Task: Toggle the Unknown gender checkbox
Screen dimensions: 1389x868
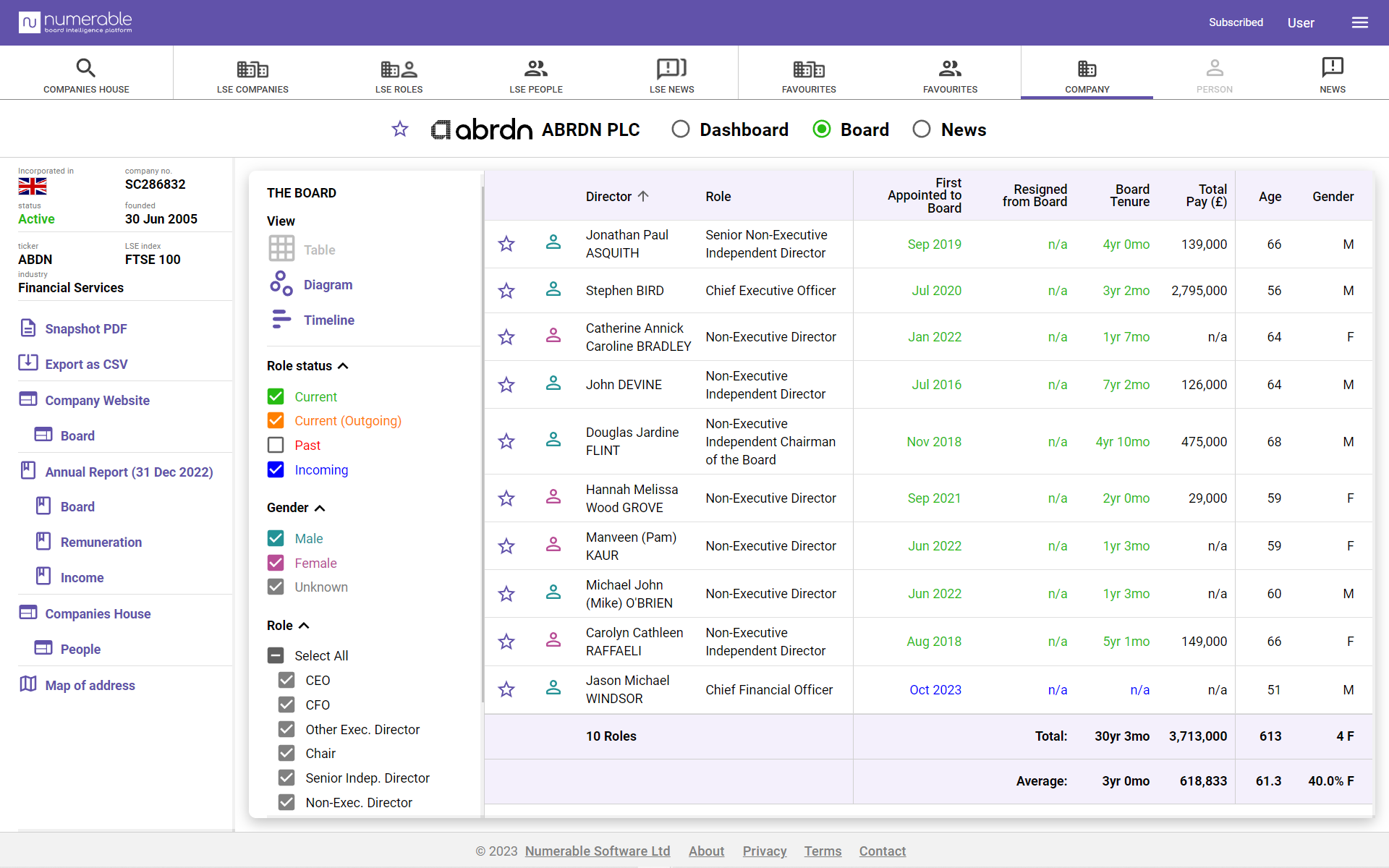Action: click(x=276, y=587)
